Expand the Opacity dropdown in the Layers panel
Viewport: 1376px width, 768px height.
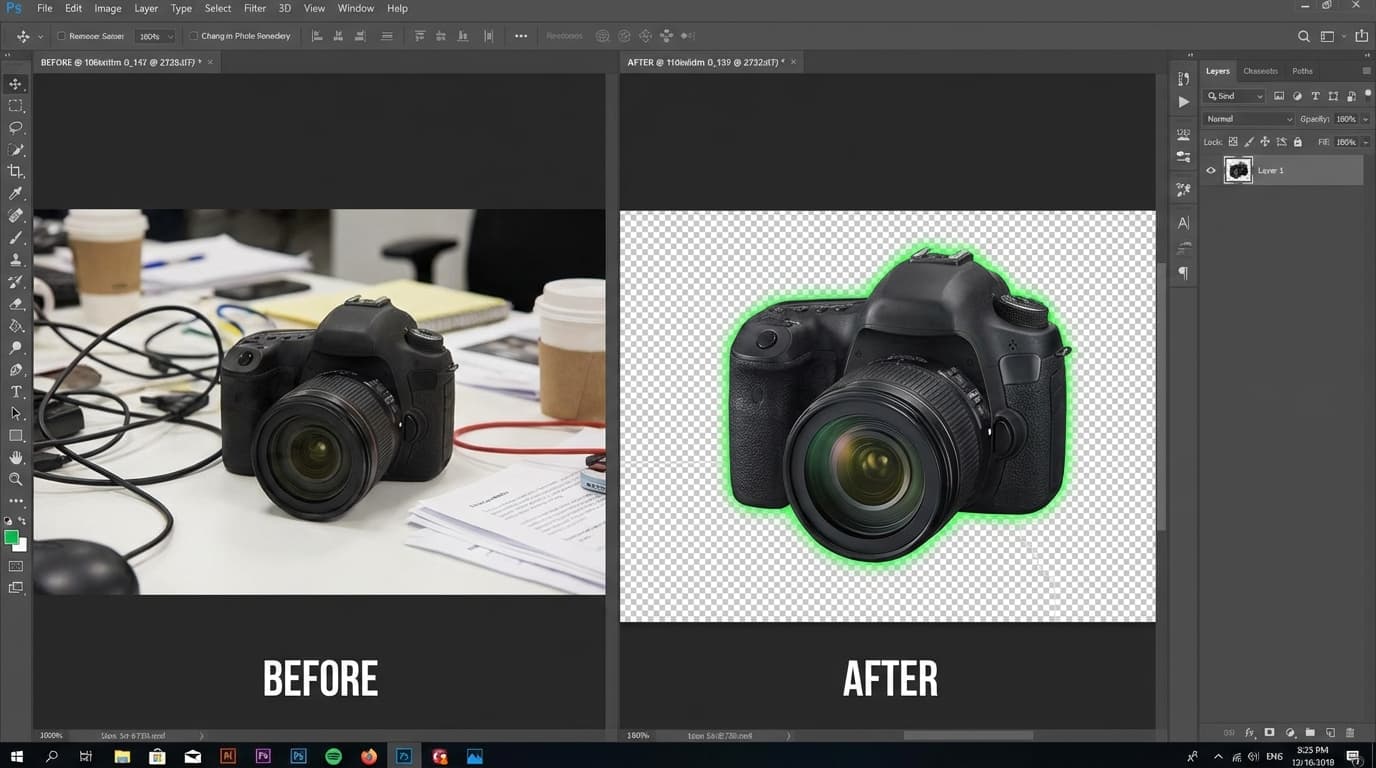(1366, 118)
